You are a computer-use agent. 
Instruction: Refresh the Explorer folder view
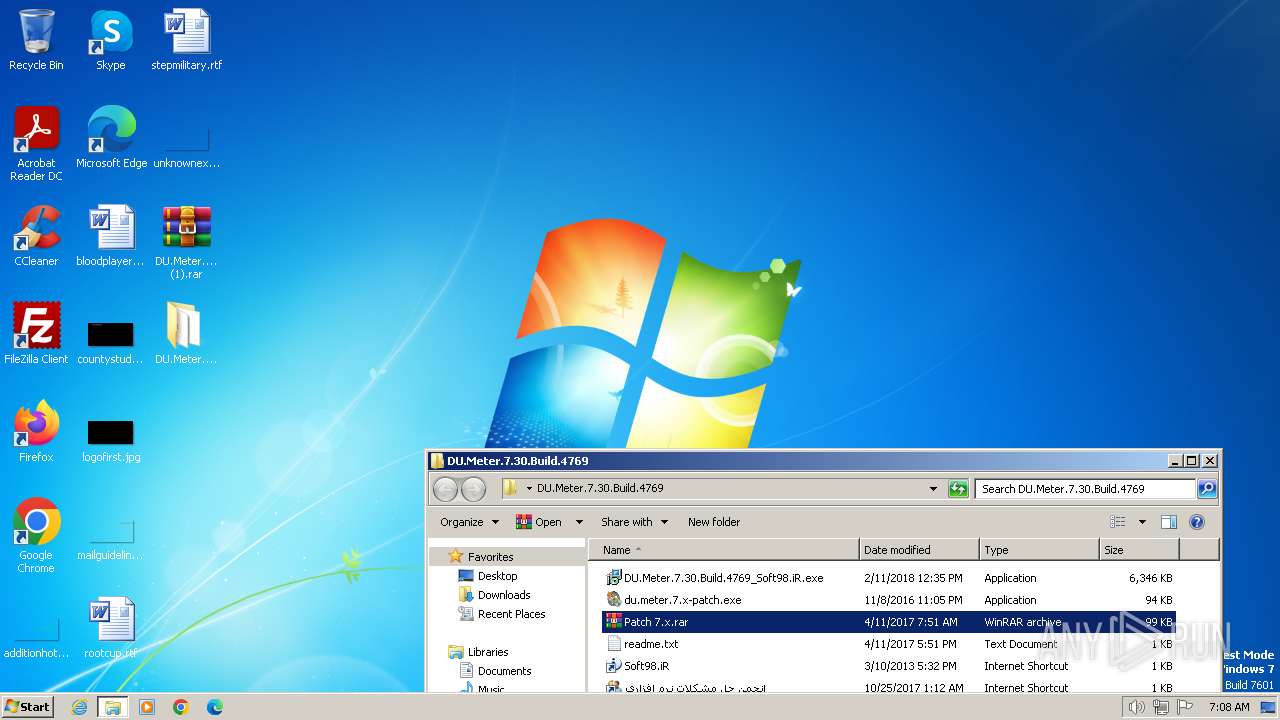(959, 489)
